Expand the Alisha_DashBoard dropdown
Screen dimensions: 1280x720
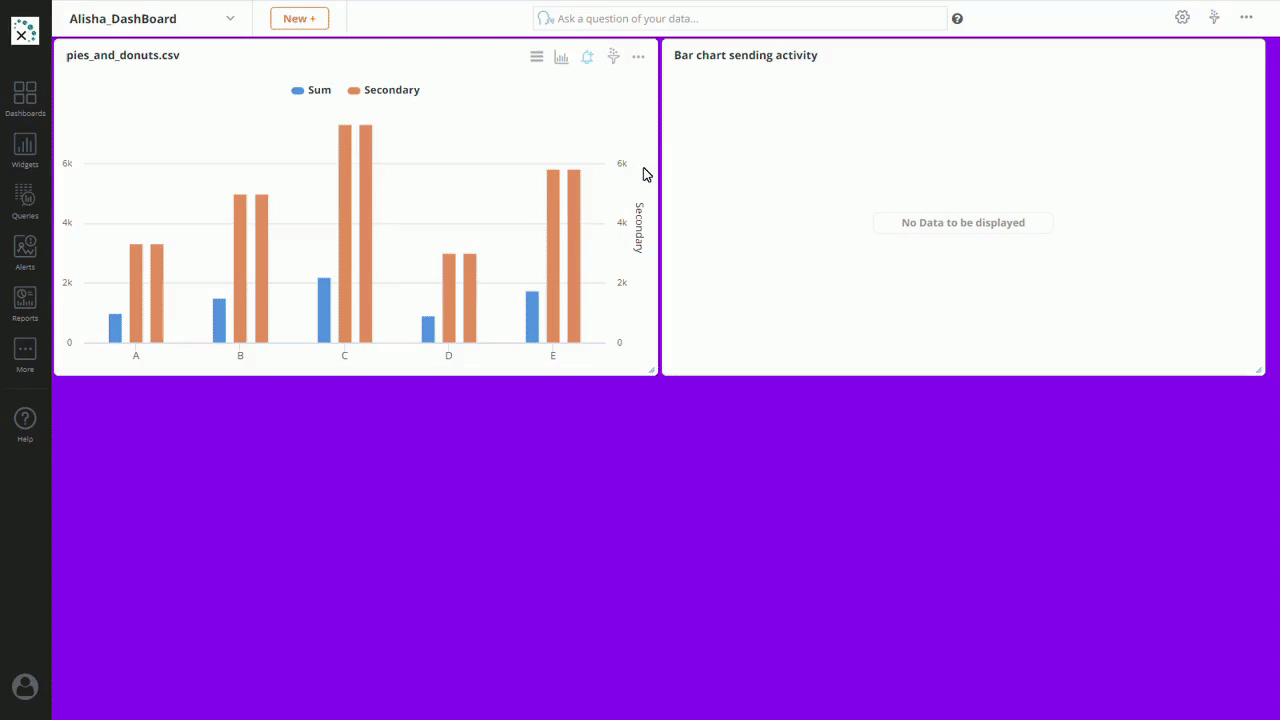pos(230,18)
